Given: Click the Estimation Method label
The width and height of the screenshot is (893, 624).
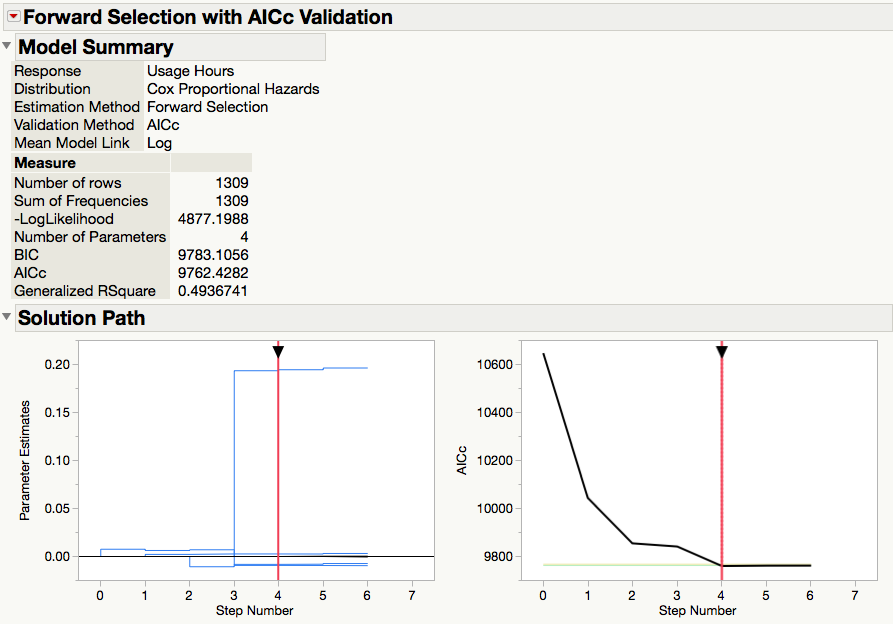Looking at the screenshot, I should click(x=77, y=107).
